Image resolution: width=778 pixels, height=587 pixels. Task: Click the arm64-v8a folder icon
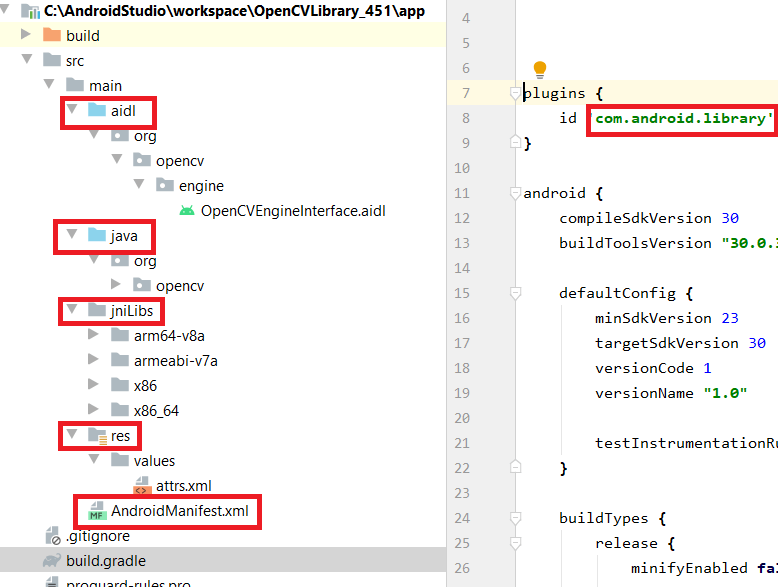[x=120, y=335]
